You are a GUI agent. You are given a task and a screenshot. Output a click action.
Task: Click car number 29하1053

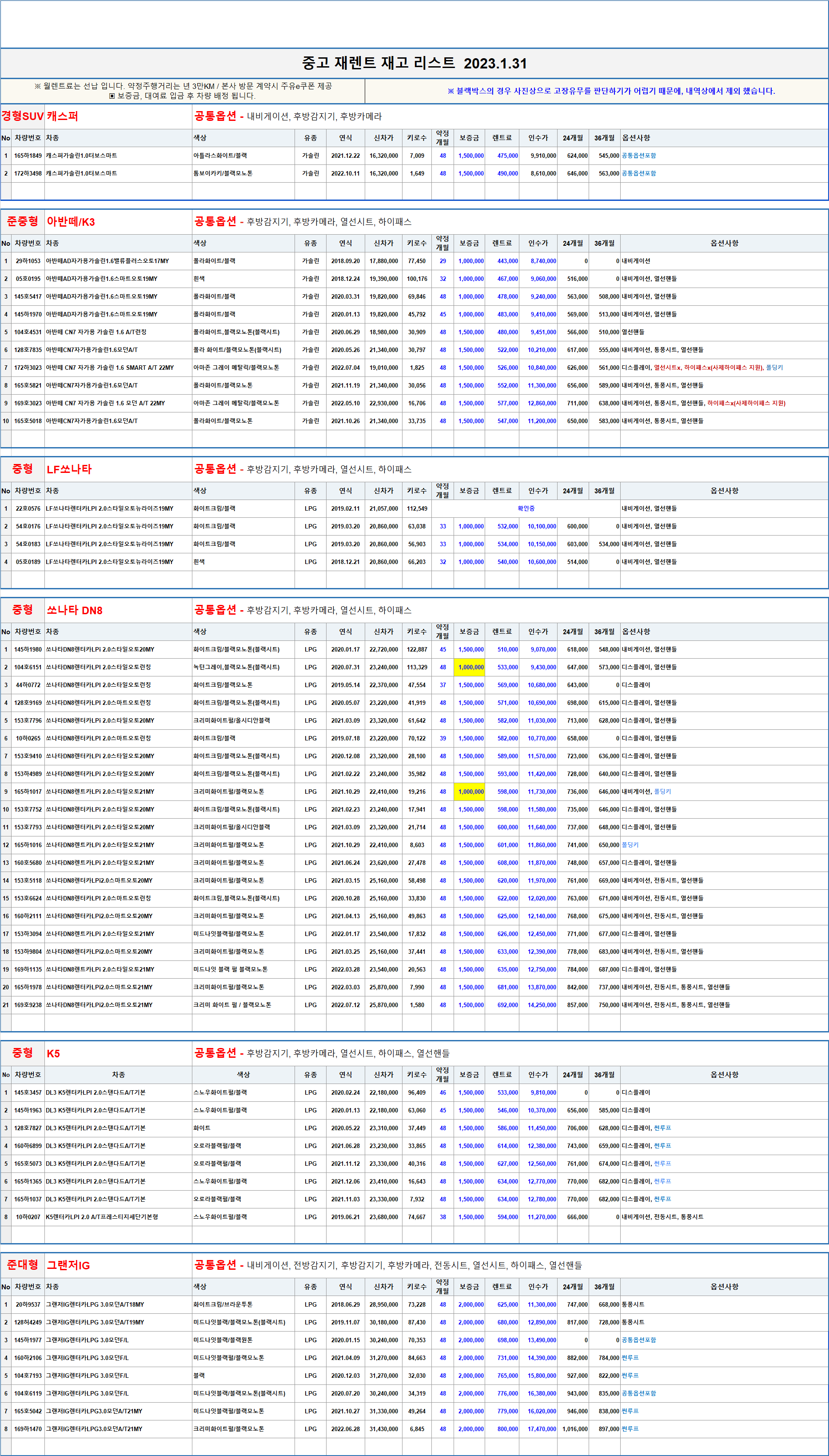coord(28,261)
